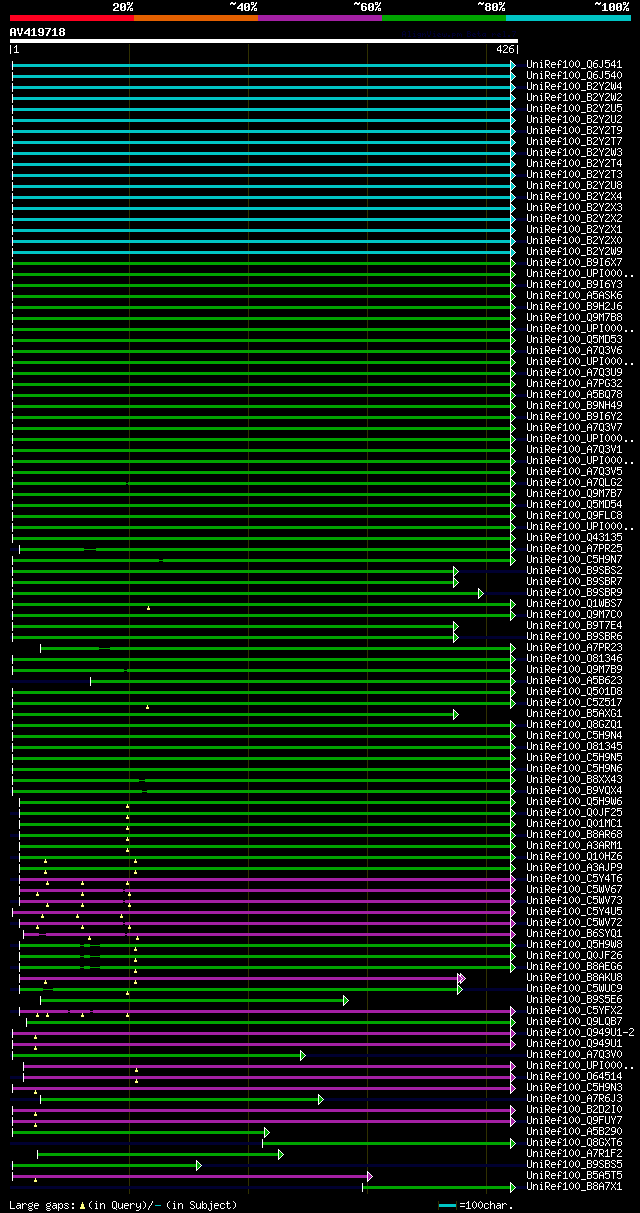This screenshot has height=1213, width=640.
Task: Click the arrowhead ending the B8A7X1 alignment
Action: click(x=513, y=1186)
